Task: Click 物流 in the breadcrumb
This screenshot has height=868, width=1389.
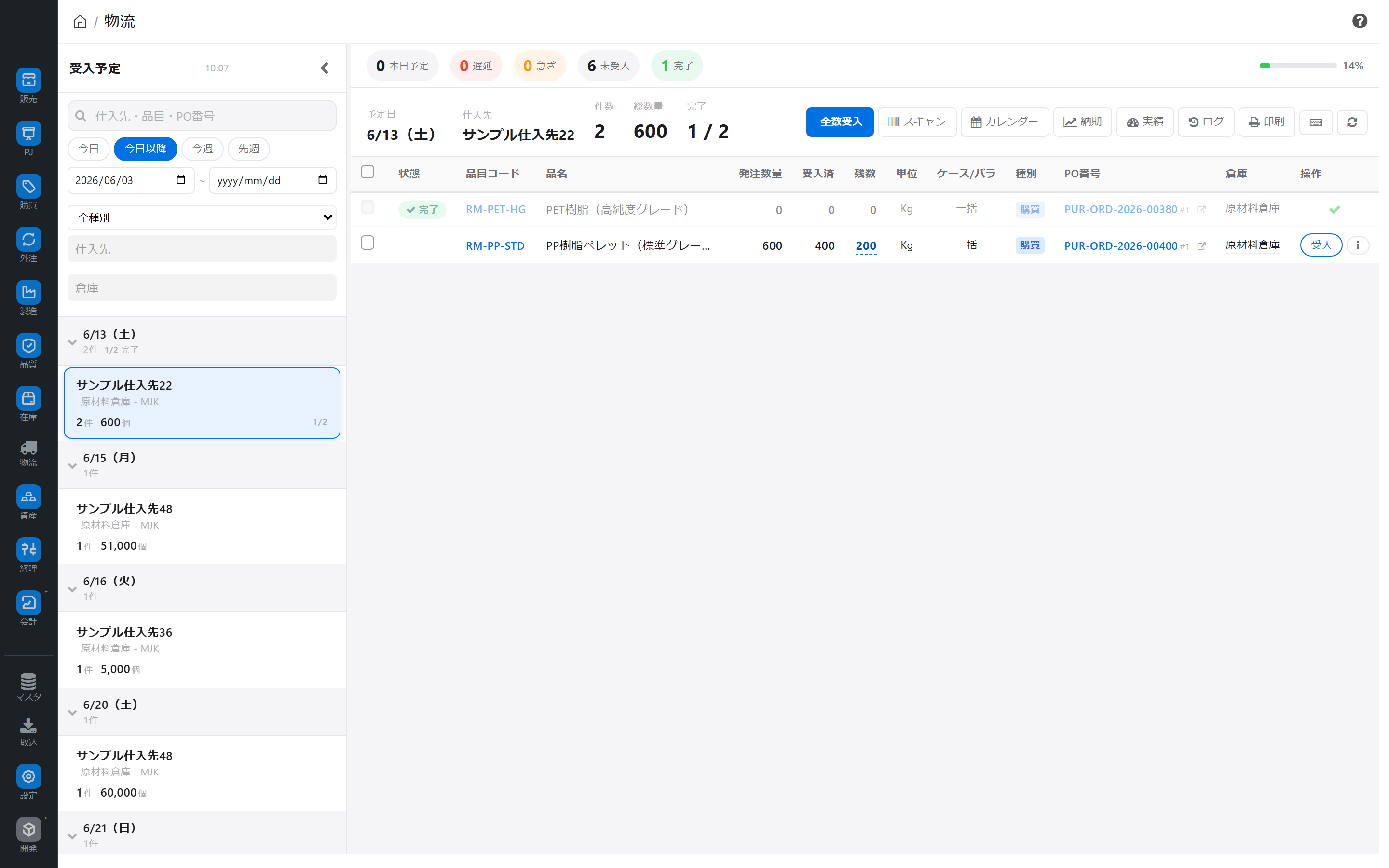Action: coord(120,22)
